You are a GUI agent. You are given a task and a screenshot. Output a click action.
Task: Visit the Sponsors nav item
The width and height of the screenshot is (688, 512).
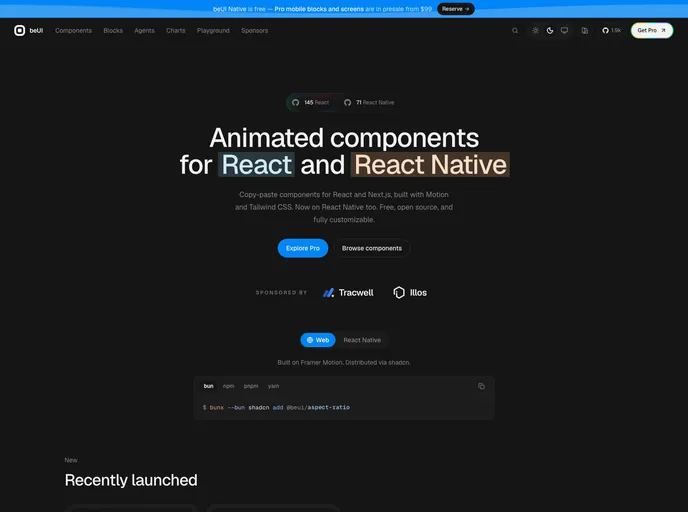[x=254, y=30]
